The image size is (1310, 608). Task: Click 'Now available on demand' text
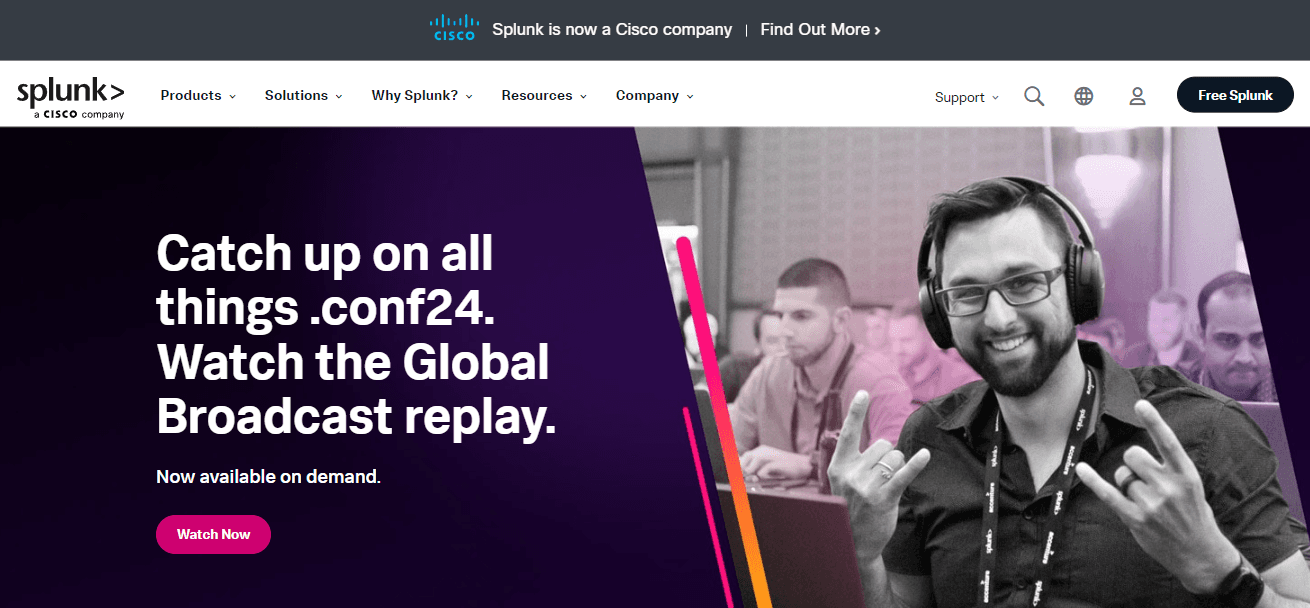[x=268, y=477]
